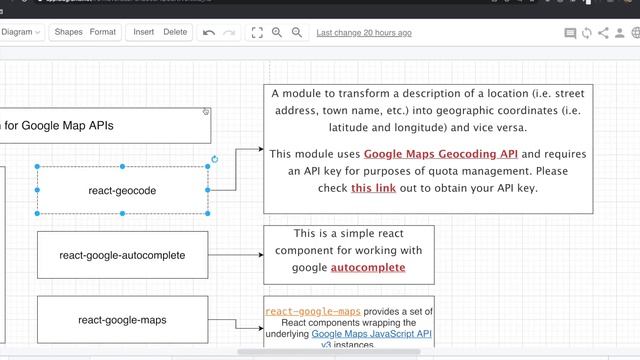Screen dimensions: 640x360
Task: Redo the undone action
Action: click(x=229, y=33)
